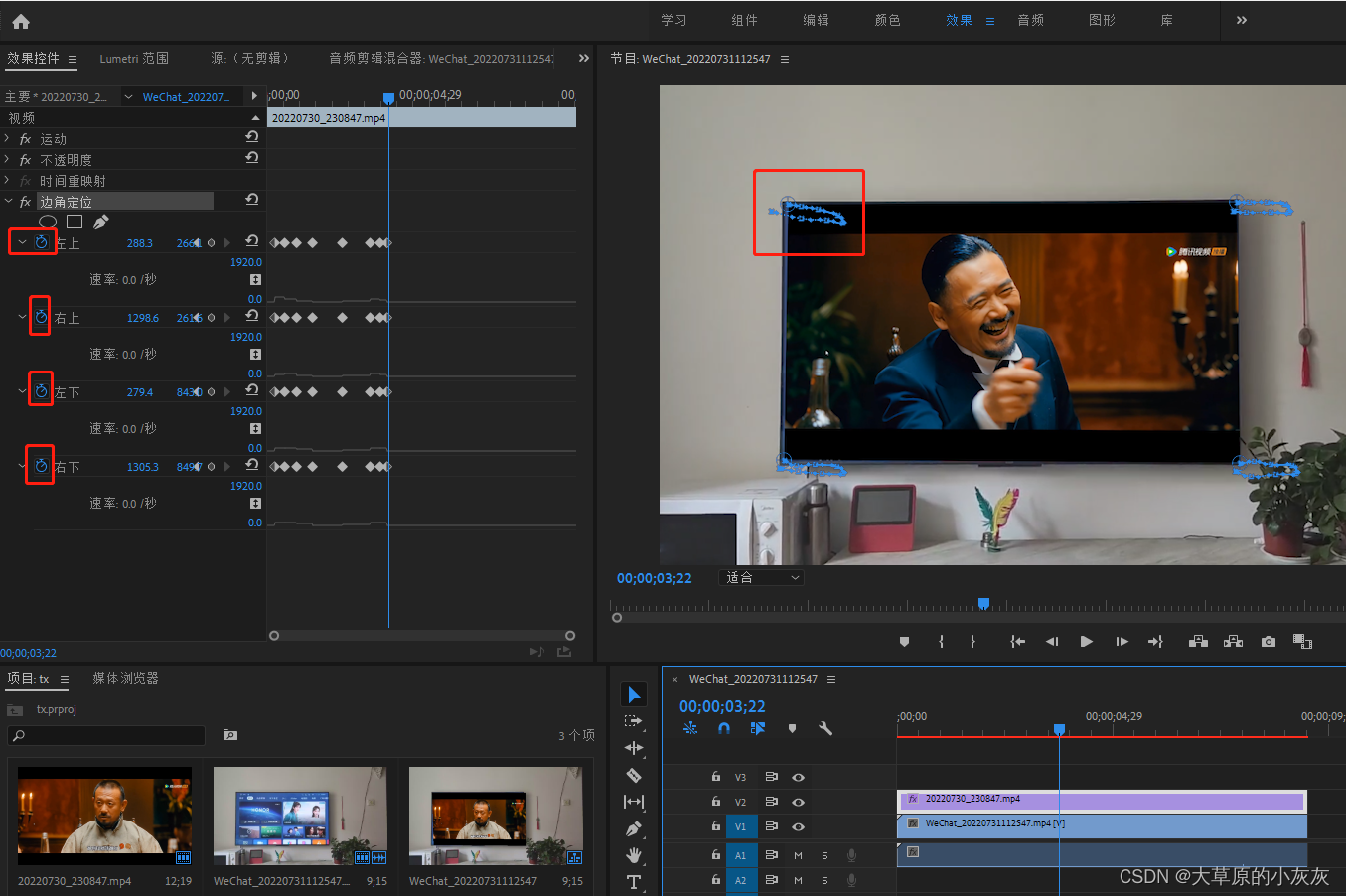Toggle animation stopwatch for 右上
Screen dimensions: 1346x896
coord(41,317)
